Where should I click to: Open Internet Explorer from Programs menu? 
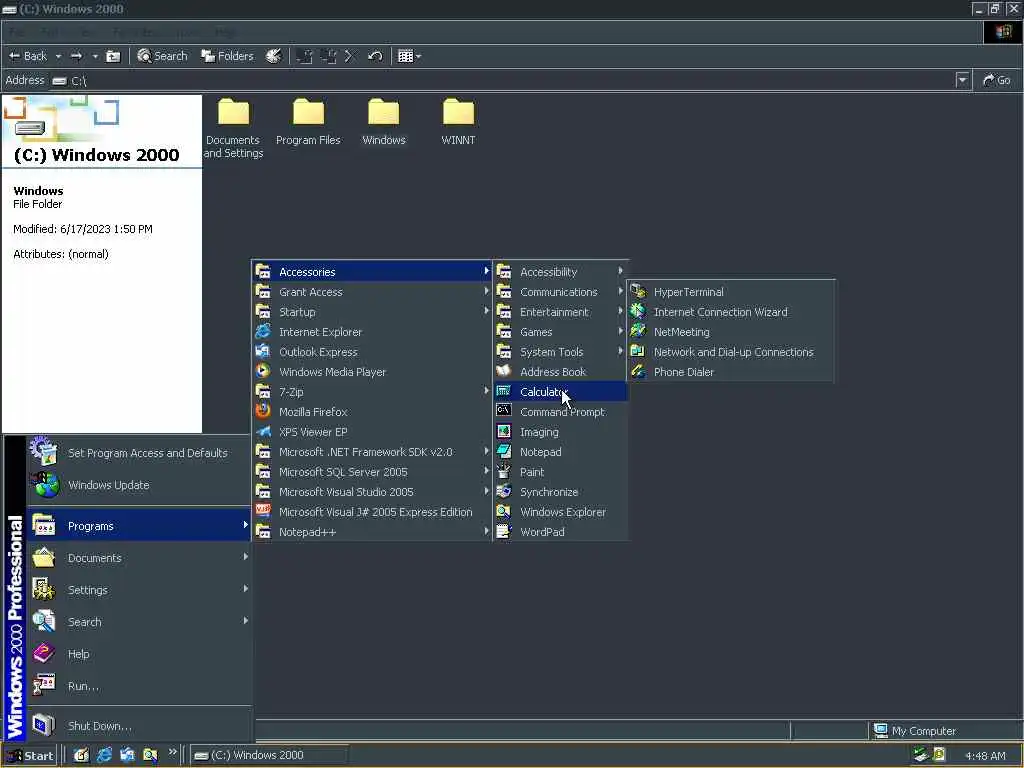click(x=372, y=332)
